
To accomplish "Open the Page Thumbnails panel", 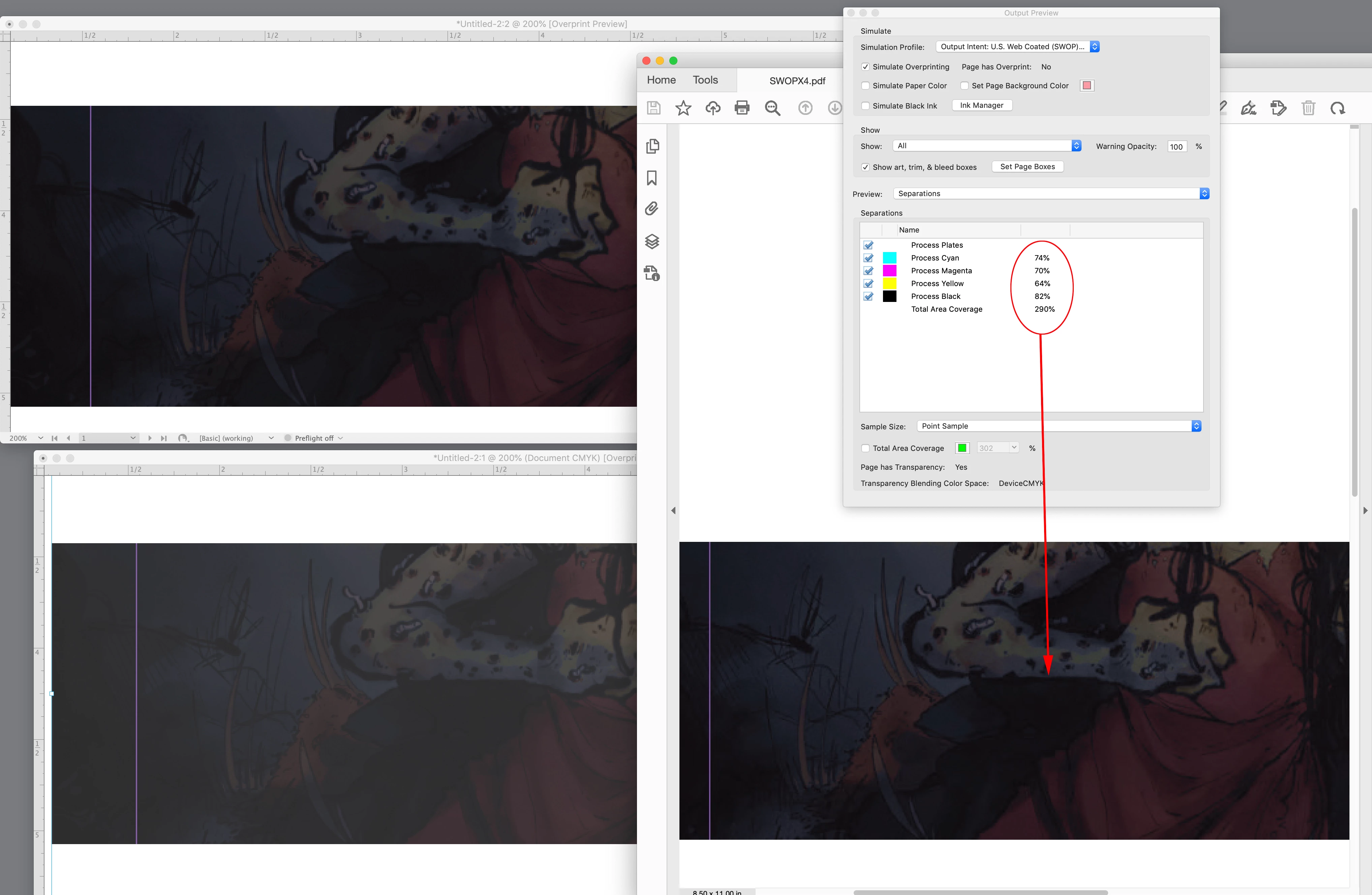I will tap(652, 146).
